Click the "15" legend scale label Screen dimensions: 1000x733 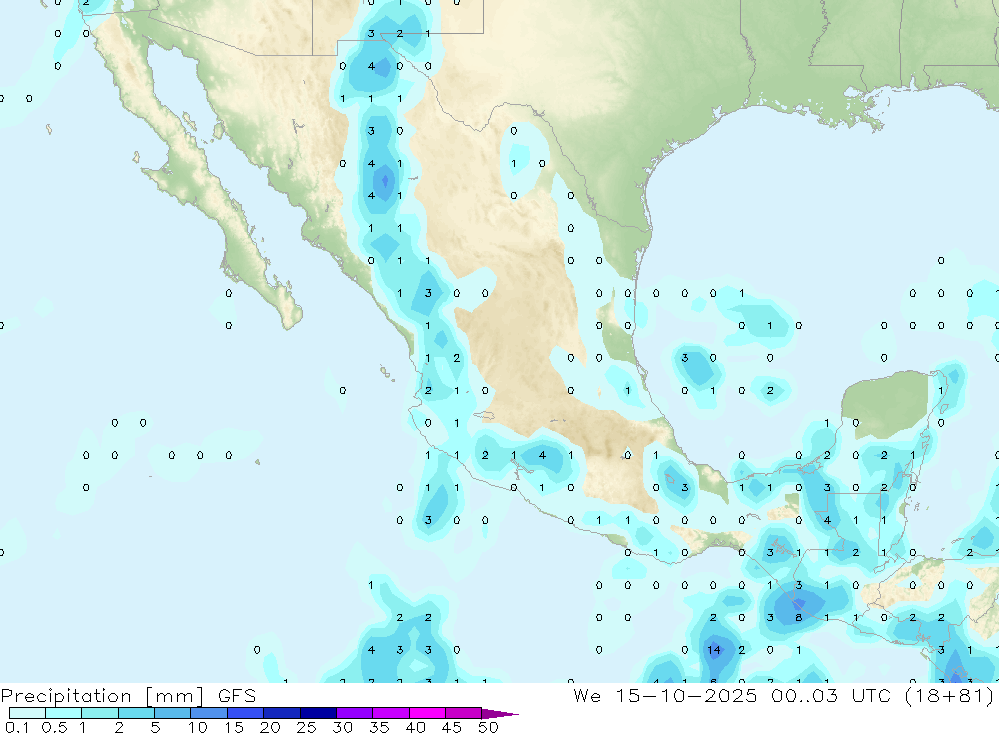coord(234,727)
